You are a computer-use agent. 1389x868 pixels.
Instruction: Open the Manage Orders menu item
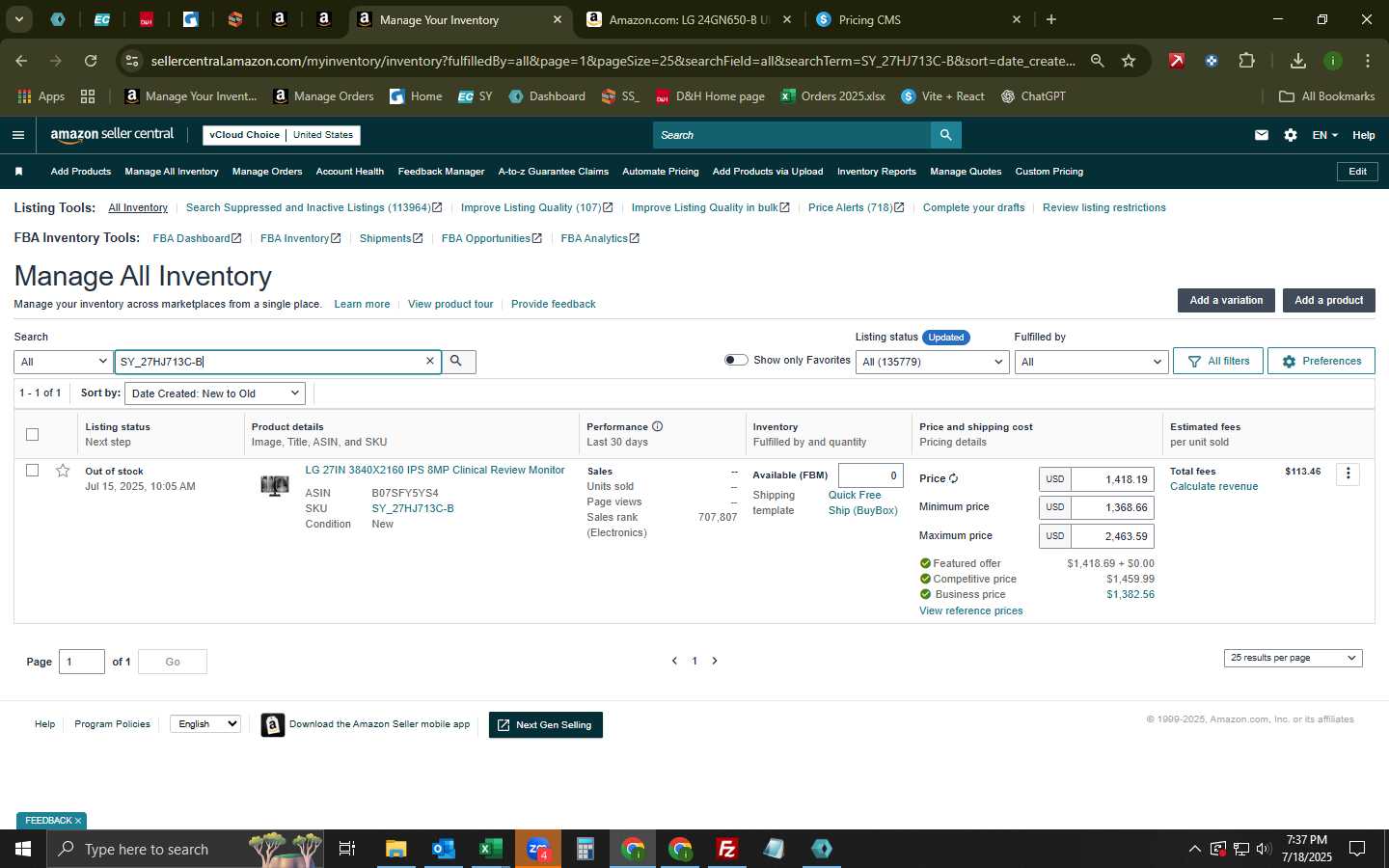click(267, 172)
